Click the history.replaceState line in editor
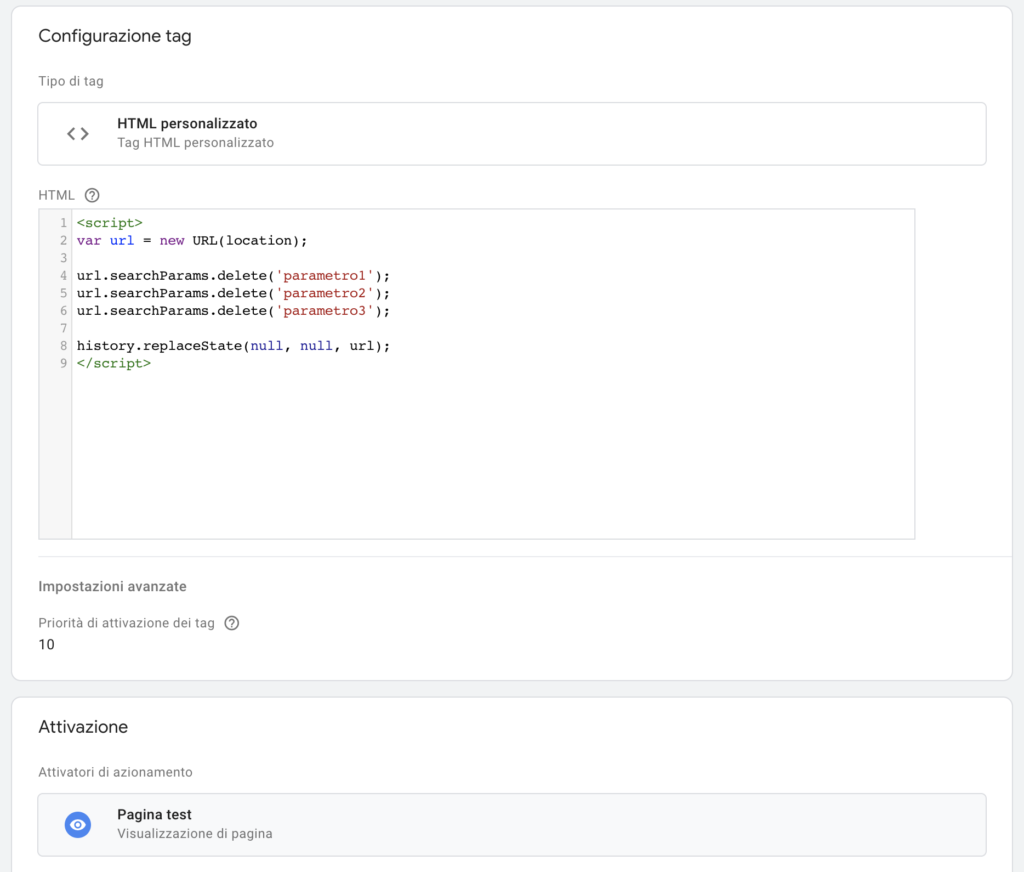This screenshot has width=1024, height=872. click(232, 346)
